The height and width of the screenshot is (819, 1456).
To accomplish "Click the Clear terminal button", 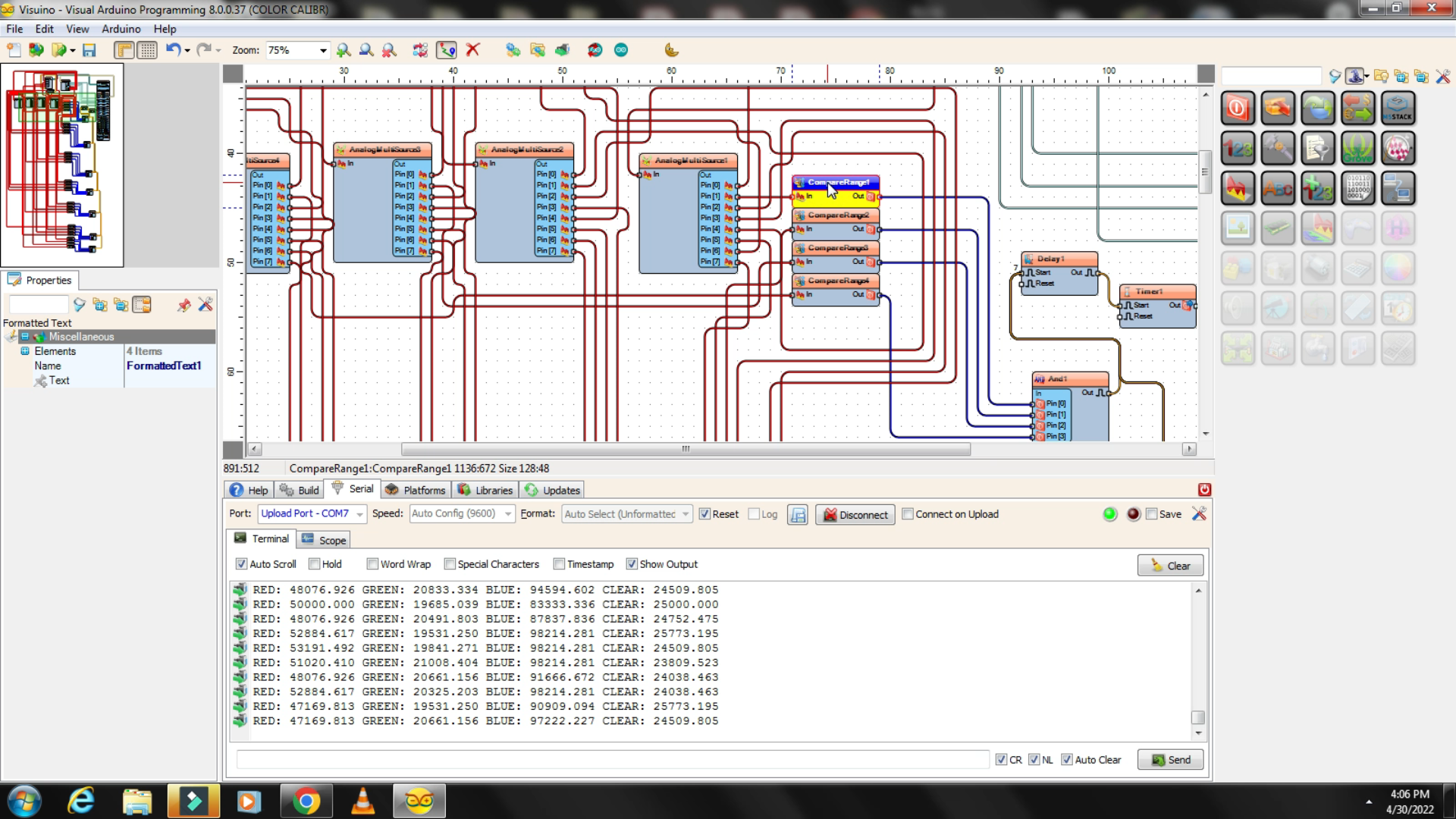I will (1170, 566).
